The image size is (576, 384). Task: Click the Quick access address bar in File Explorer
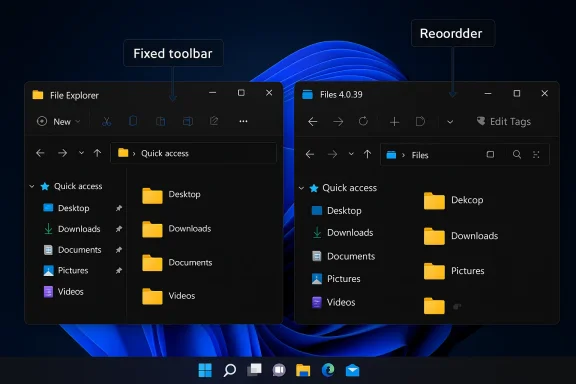(194, 153)
